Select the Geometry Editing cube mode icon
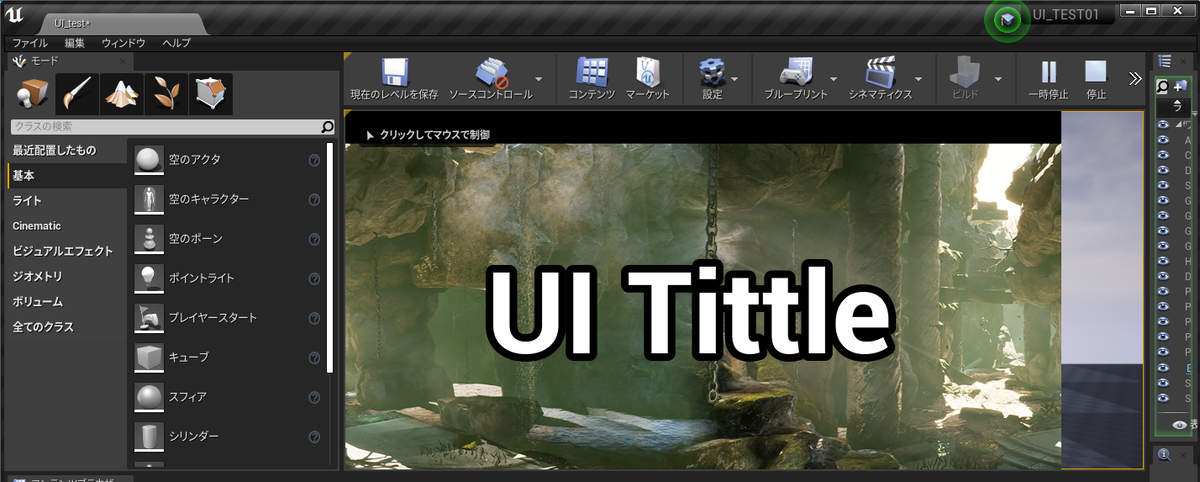The height and width of the screenshot is (482, 1200). pos(209,94)
